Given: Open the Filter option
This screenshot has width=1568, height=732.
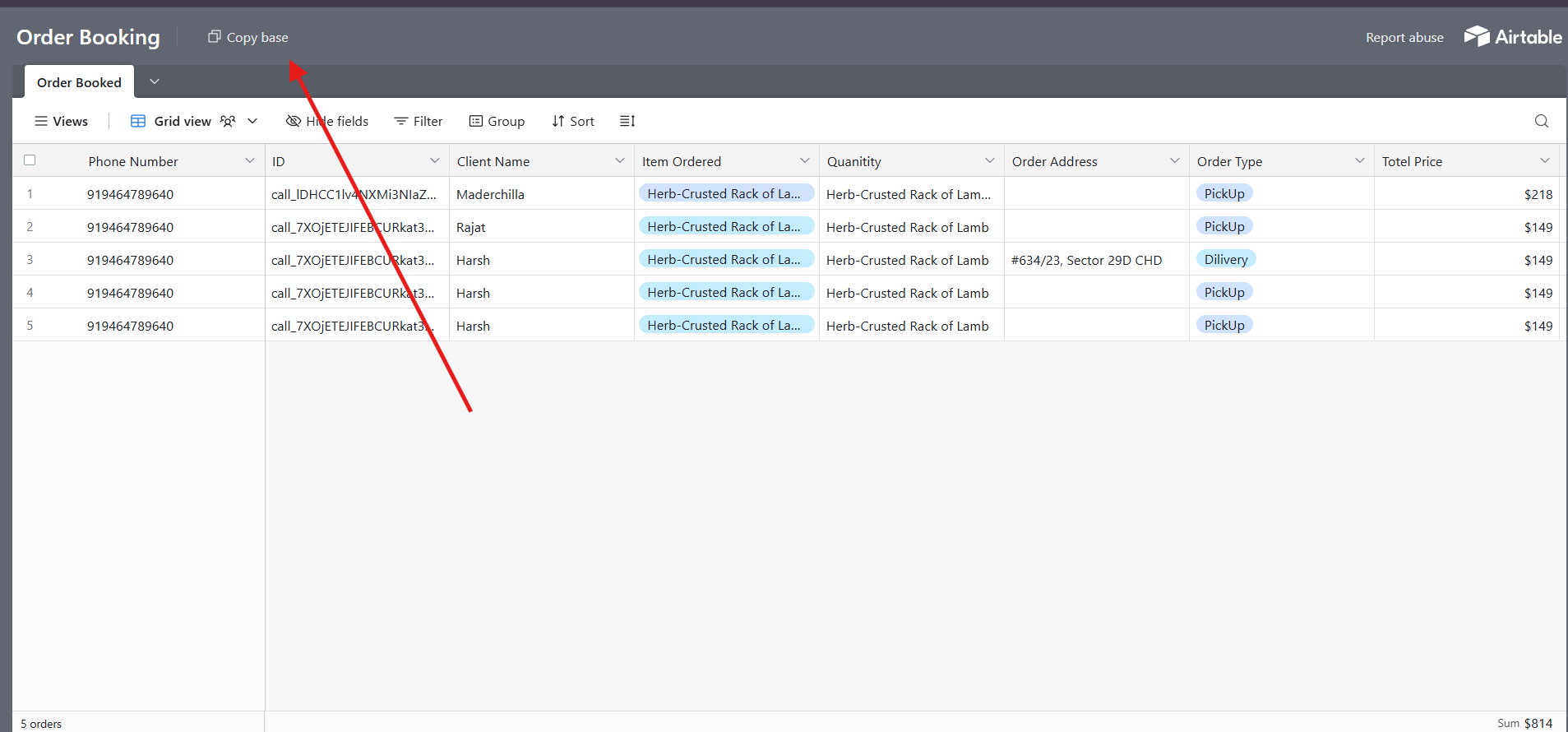Looking at the screenshot, I should click(x=419, y=121).
